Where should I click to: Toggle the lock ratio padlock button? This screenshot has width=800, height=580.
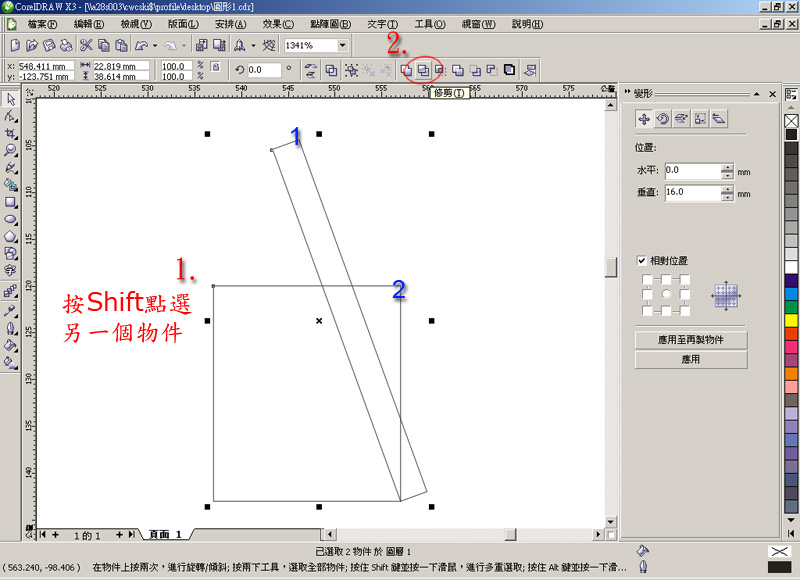pyautogui.click(x=215, y=67)
